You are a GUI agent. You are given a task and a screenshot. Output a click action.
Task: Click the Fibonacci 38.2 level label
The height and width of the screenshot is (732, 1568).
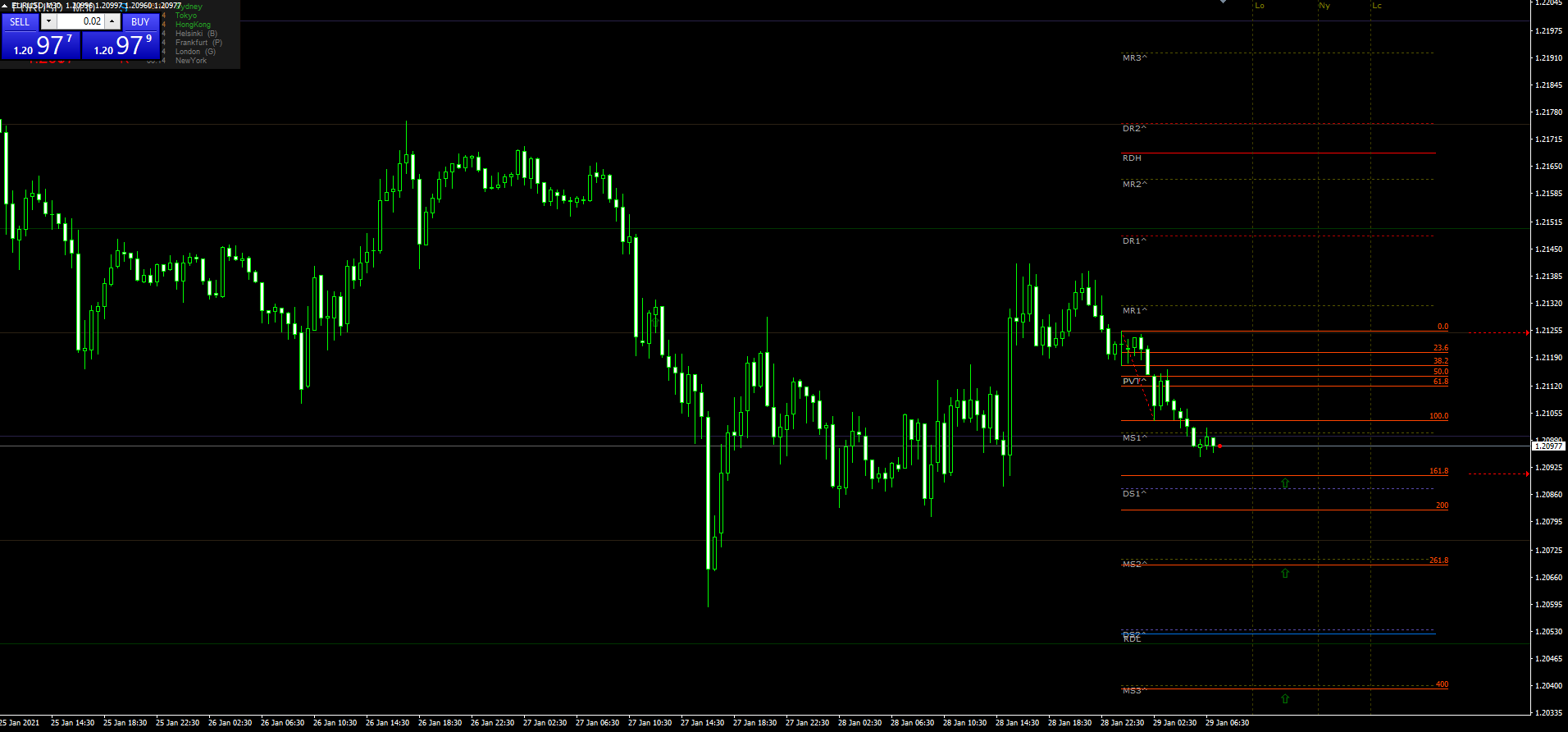1441,361
